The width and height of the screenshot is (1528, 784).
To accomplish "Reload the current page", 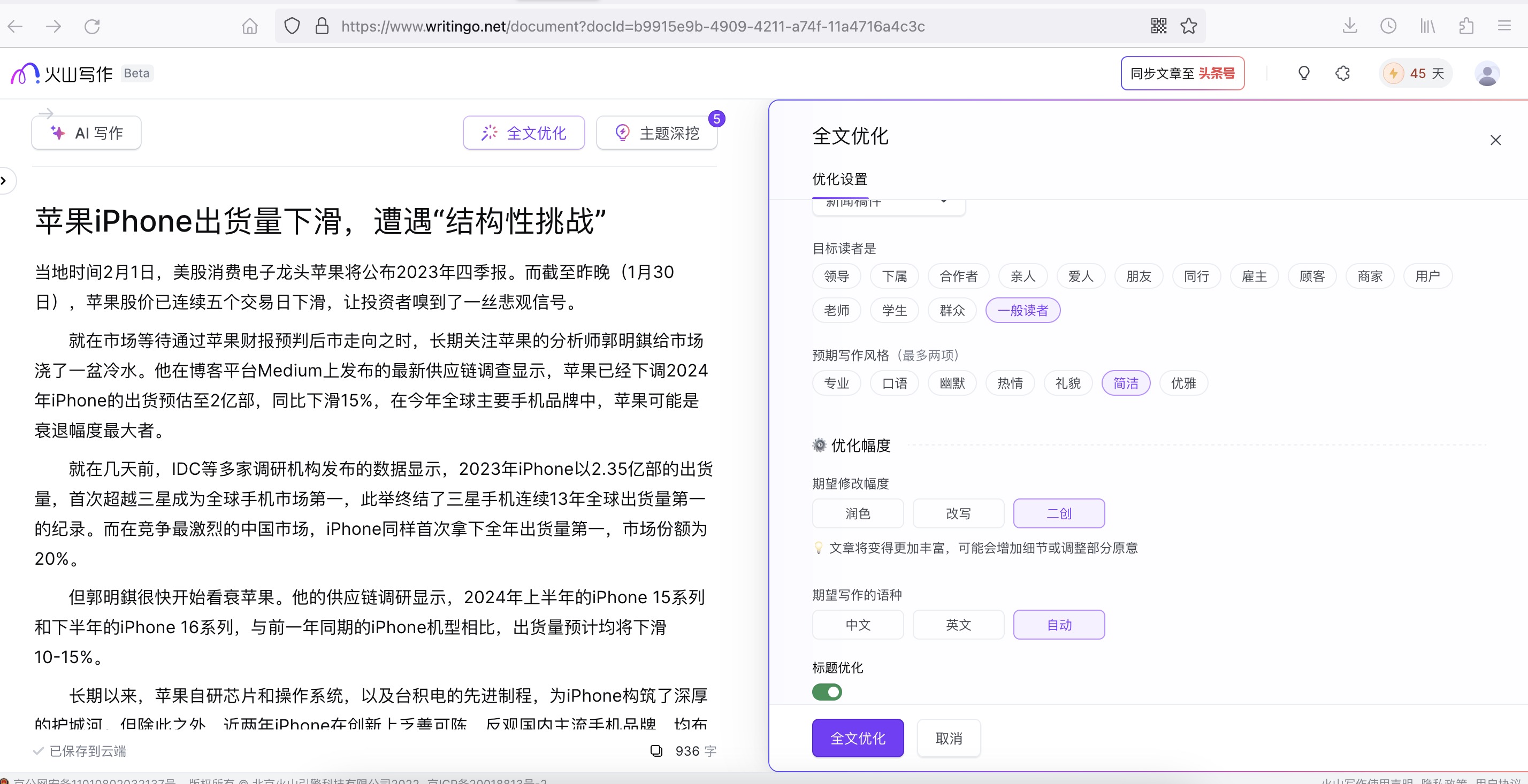I will (92, 26).
